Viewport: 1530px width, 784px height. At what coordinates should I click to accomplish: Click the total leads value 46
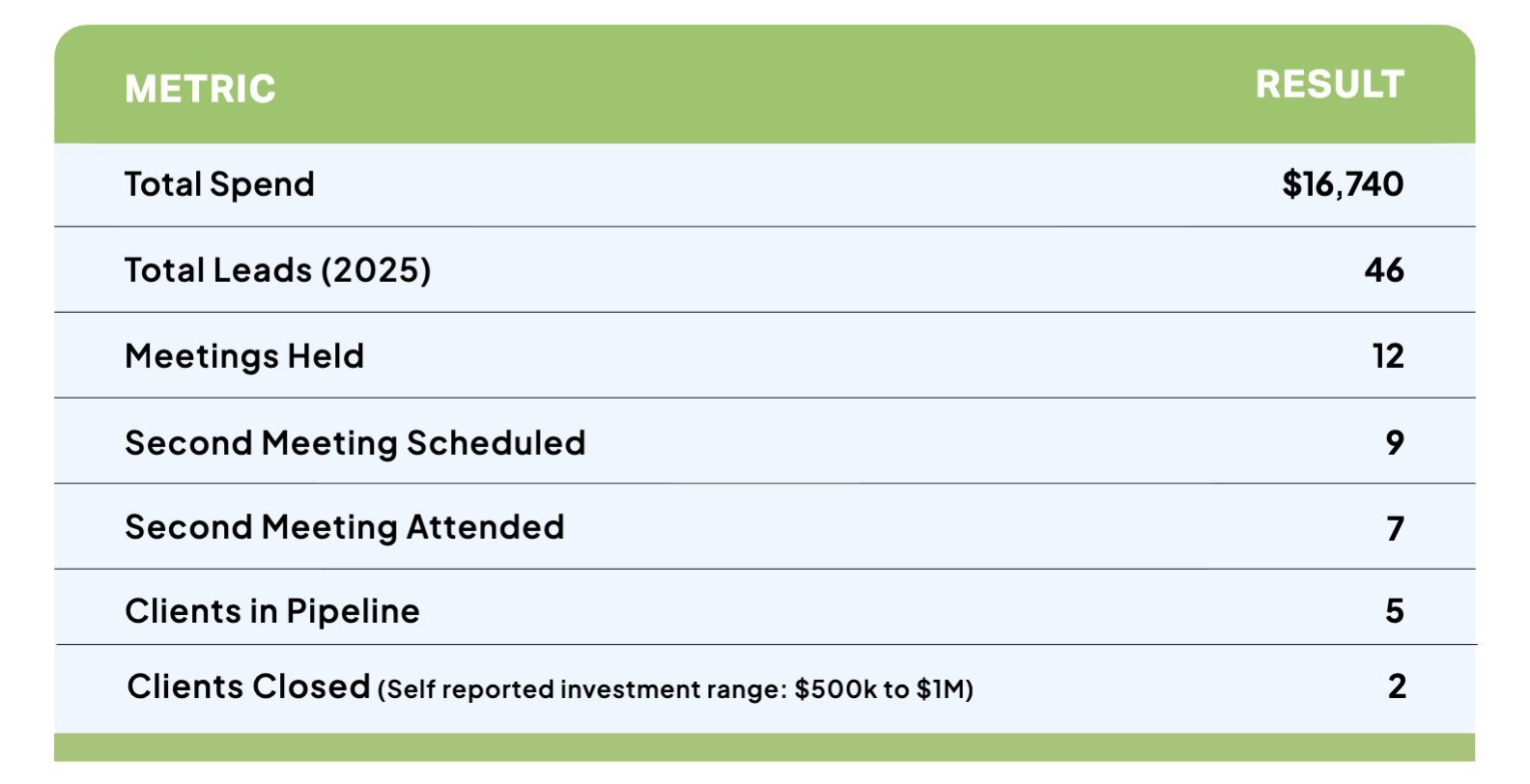coord(1384,270)
